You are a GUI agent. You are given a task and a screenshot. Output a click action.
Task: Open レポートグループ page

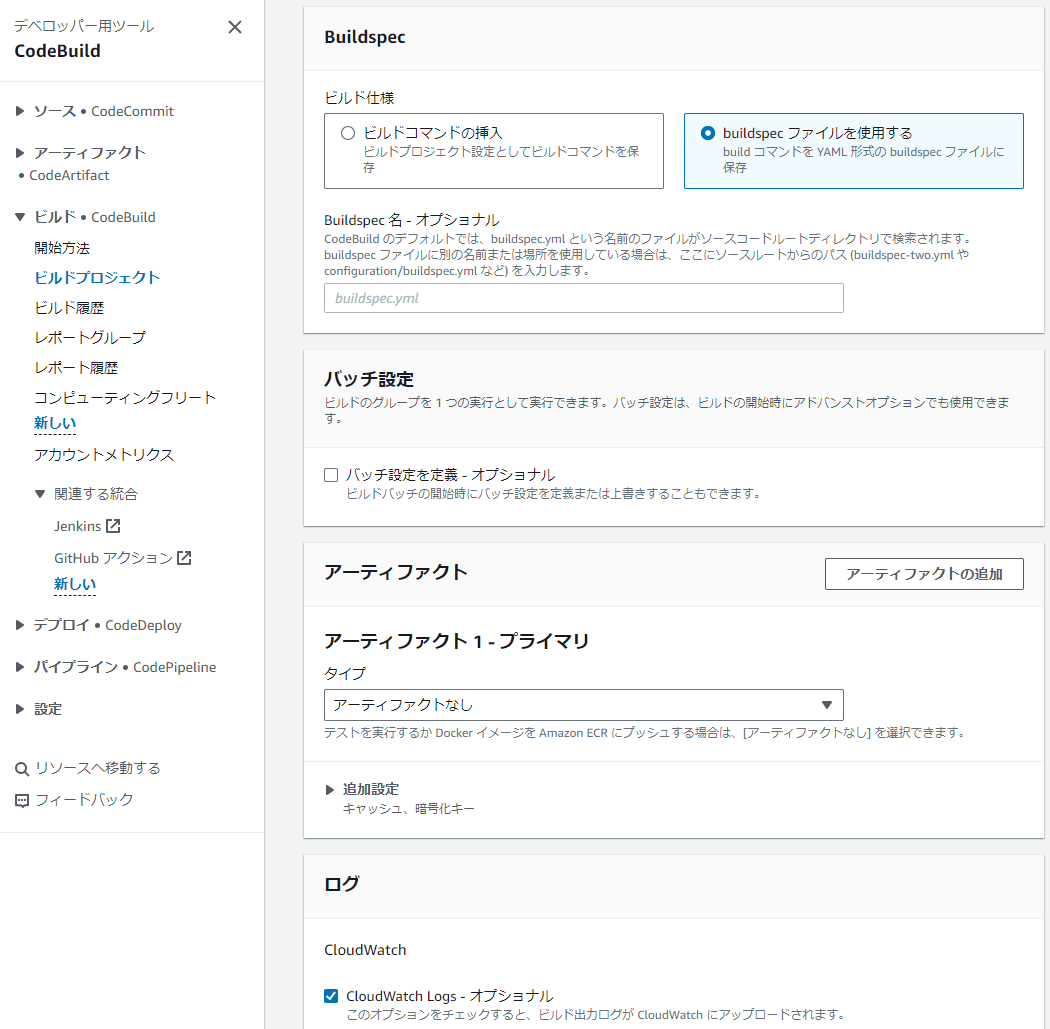click(90, 337)
